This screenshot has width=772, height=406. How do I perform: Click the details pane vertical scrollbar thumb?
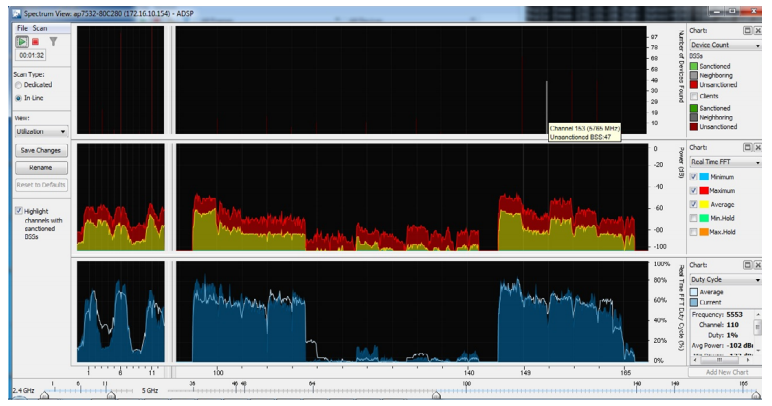(x=758, y=327)
